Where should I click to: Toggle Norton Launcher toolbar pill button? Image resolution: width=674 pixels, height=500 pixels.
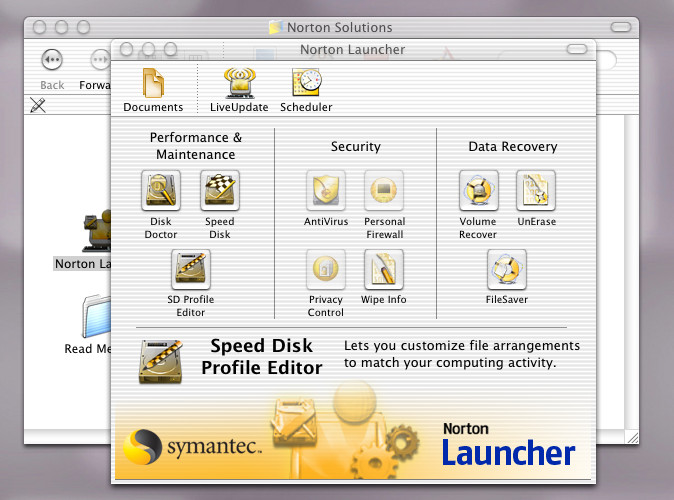(x=577, y=49)
